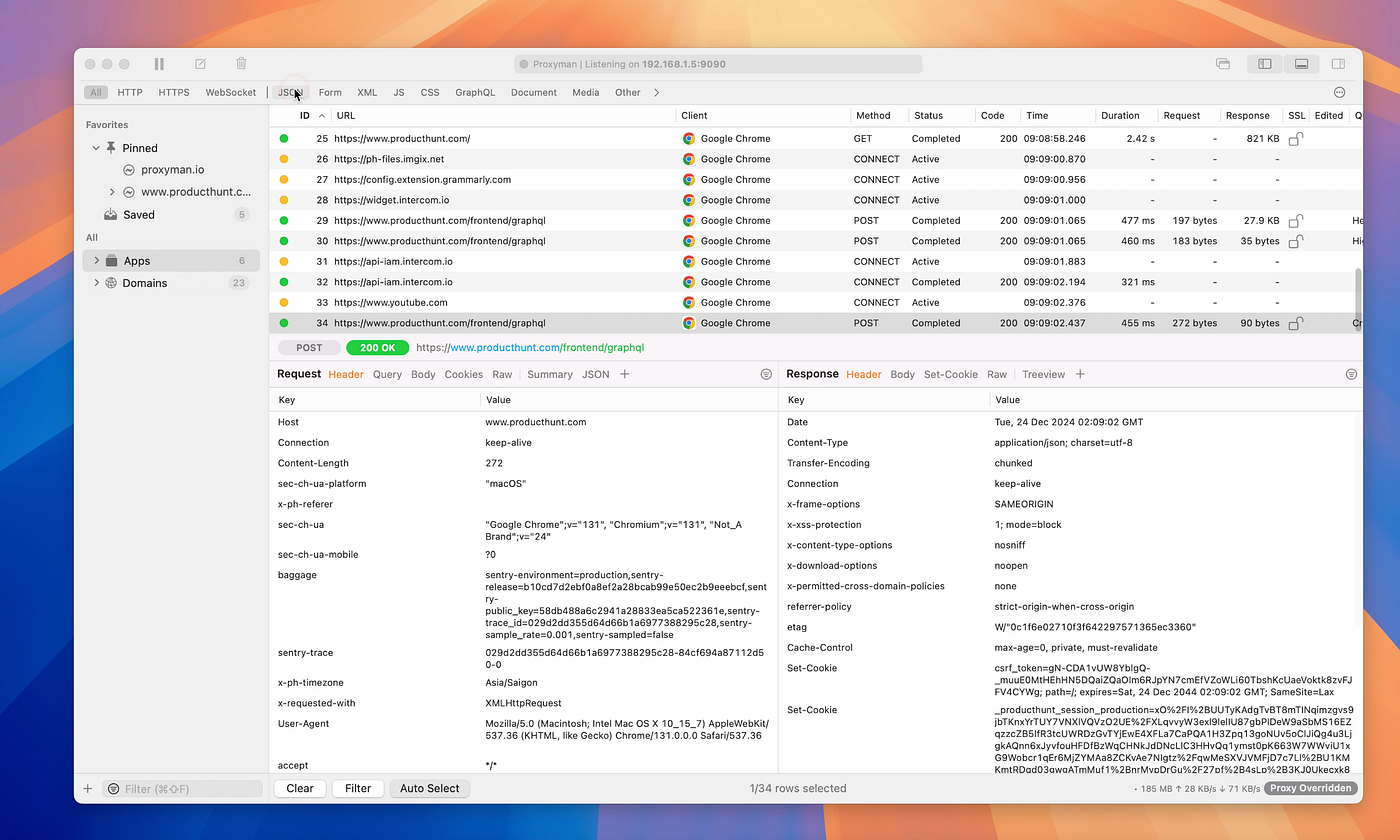Click the overlapping windows icon in toolbar
The height and width of the screenshot is (840, 1400).
click(1222, 64)
